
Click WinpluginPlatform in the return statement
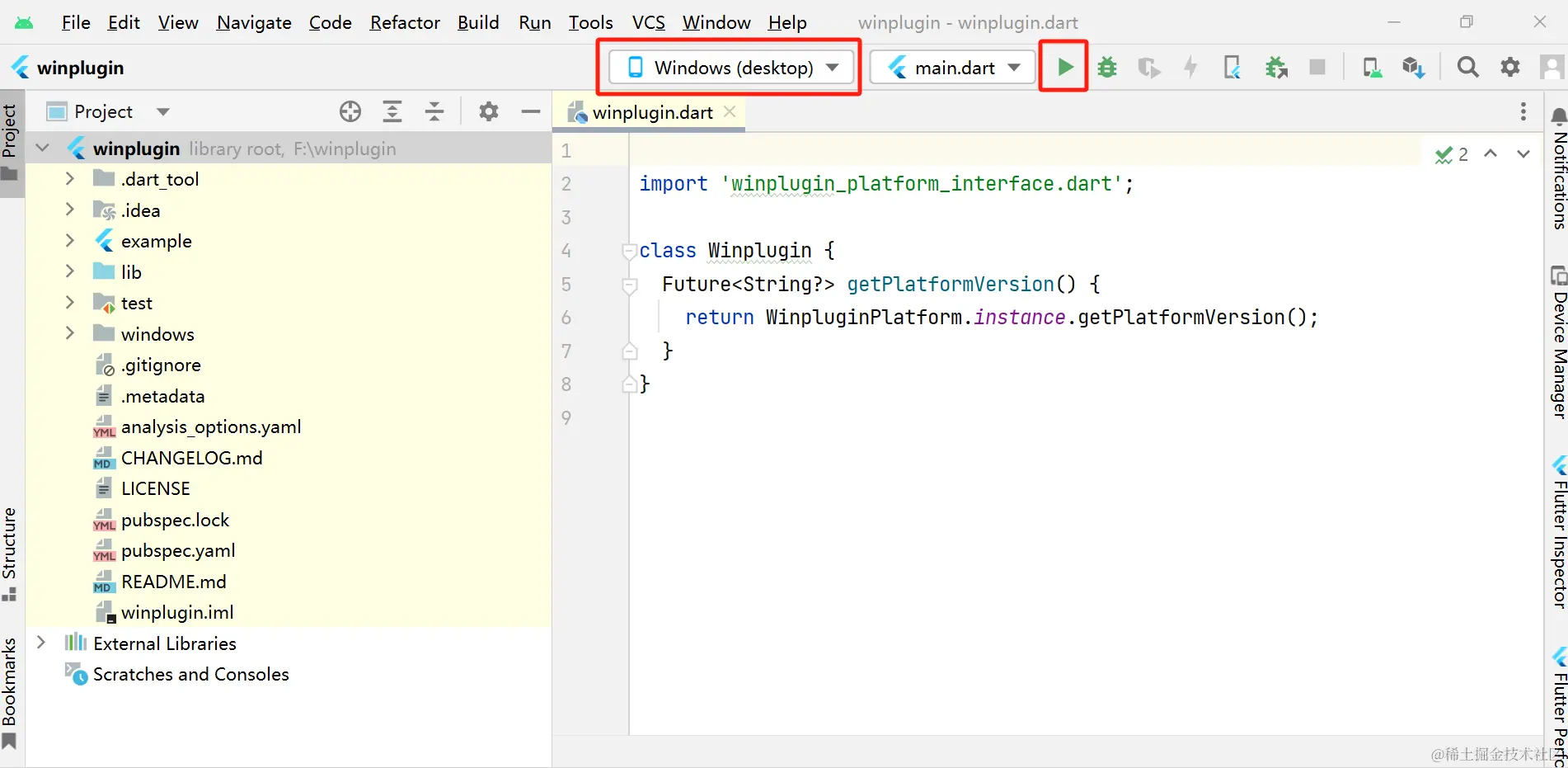(863, 318)
